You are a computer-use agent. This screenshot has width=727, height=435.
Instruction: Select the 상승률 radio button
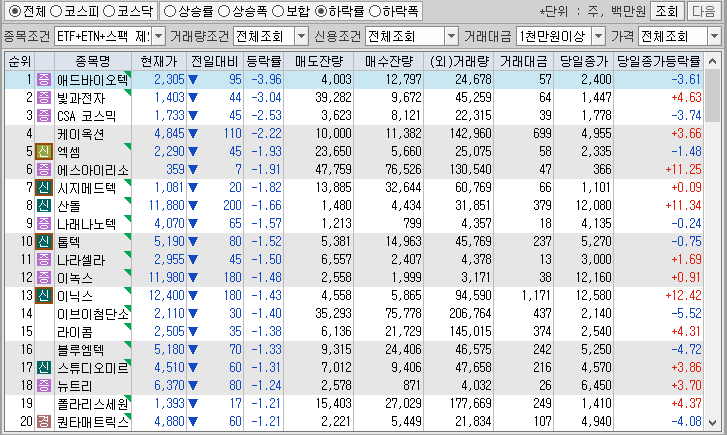pos(170,11)
